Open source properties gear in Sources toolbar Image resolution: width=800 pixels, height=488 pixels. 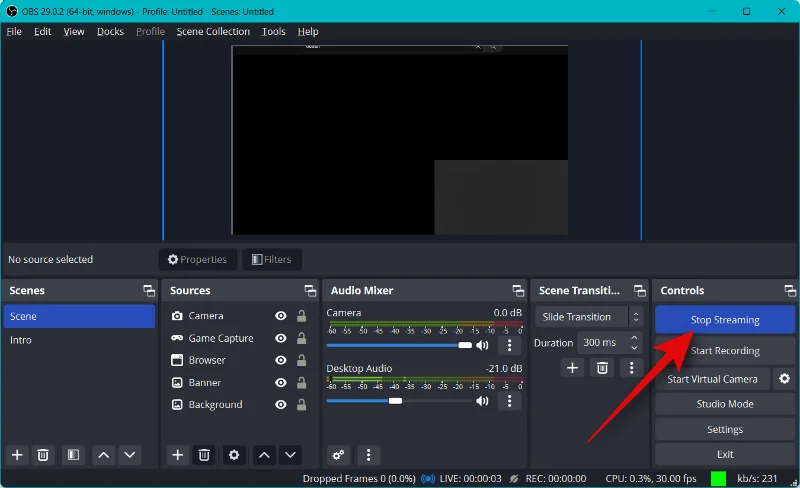(234, 455)
